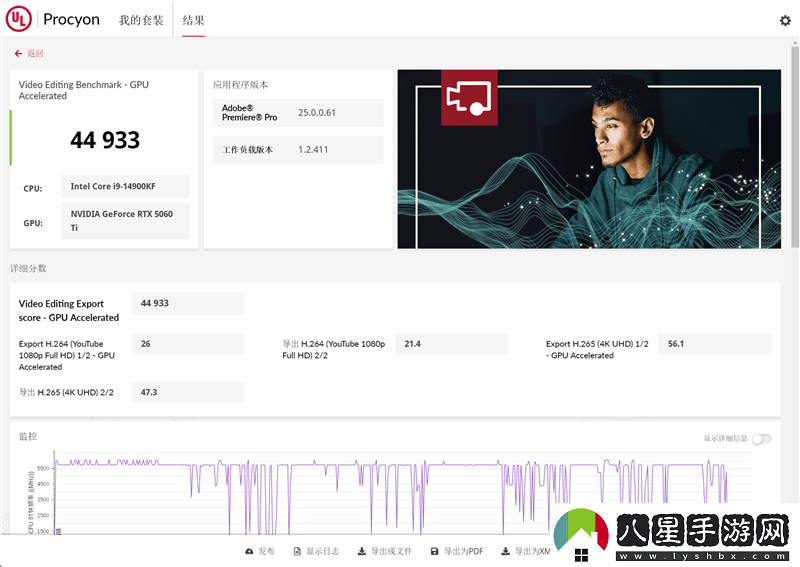Click the export to file download icon

point(361,551)
